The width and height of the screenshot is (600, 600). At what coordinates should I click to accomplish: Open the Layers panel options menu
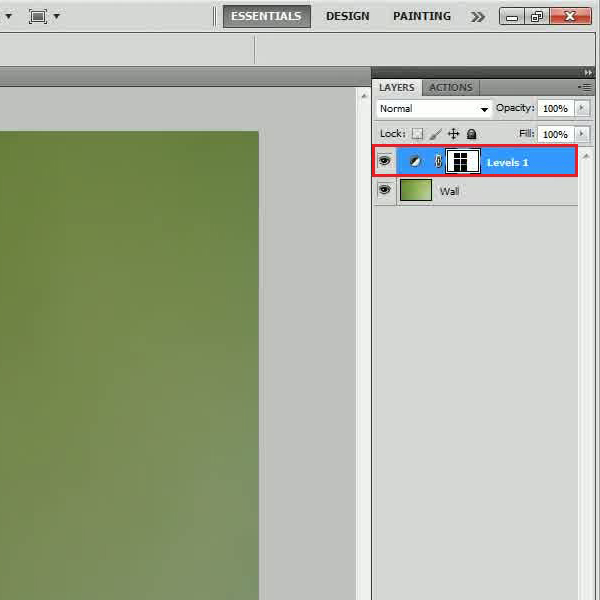coord(585,88)
